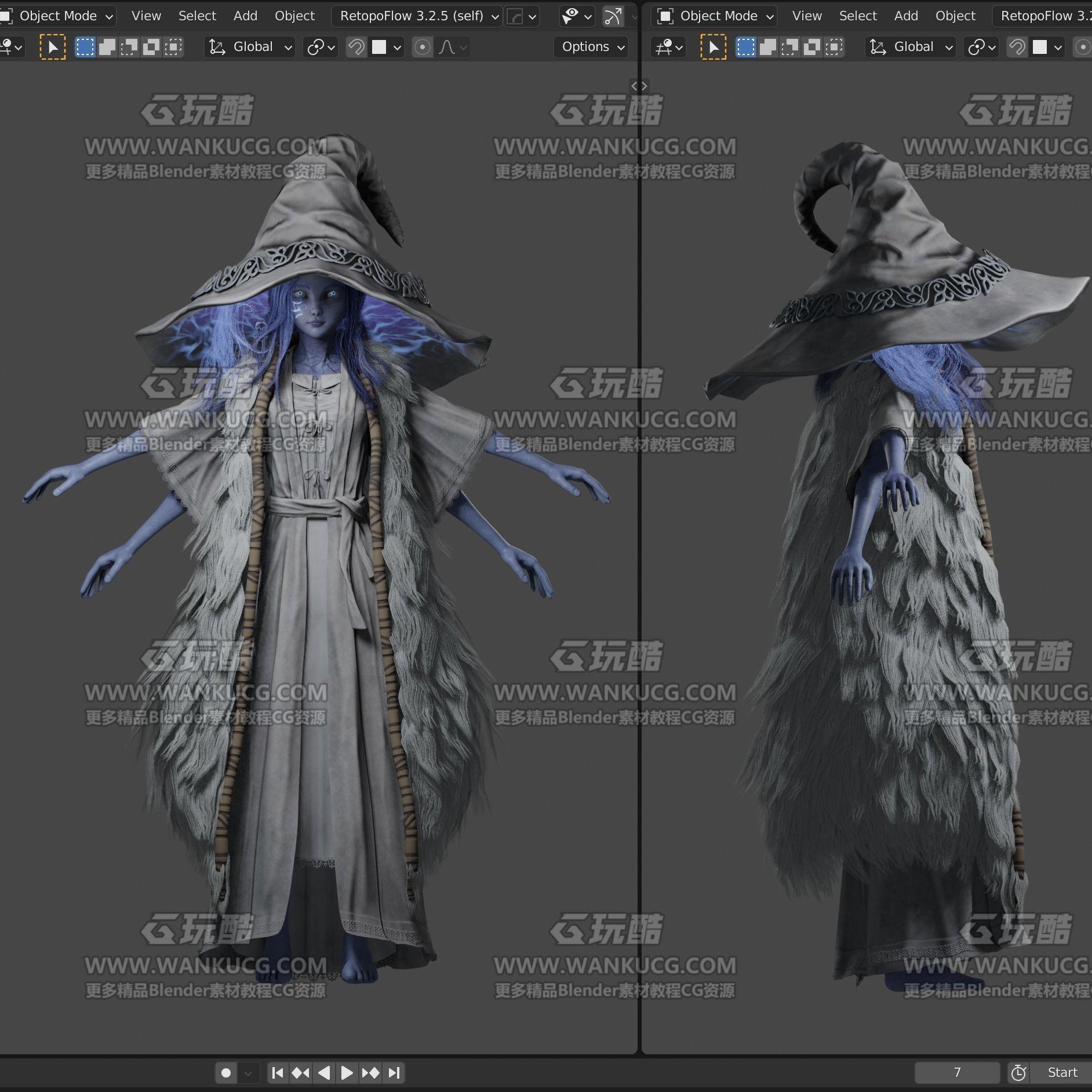Open Global transform orientation dropdown, right viewport
The width and height of the screenshot is (1092, 1092).
(911, 47)
